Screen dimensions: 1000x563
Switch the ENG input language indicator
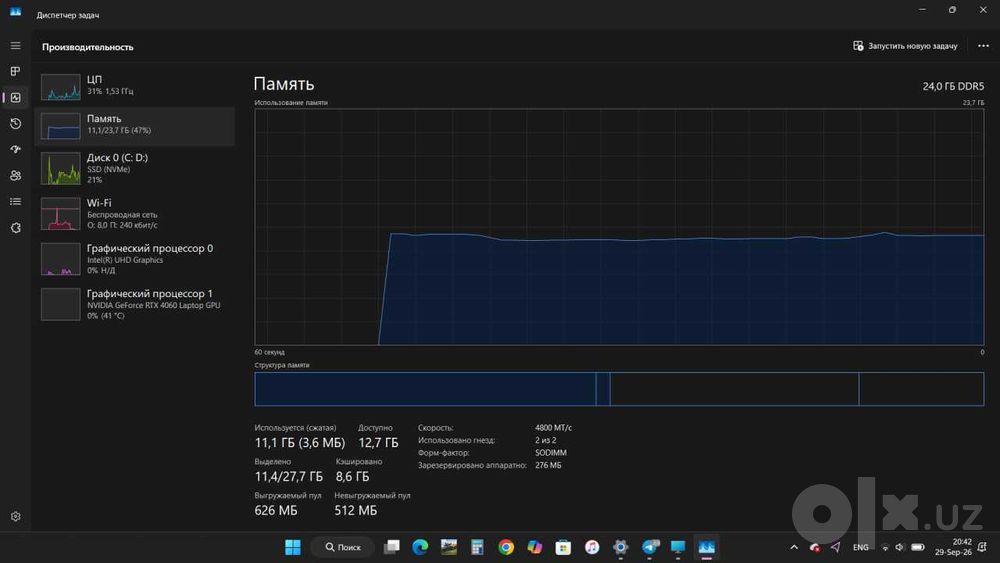(860, 547)
